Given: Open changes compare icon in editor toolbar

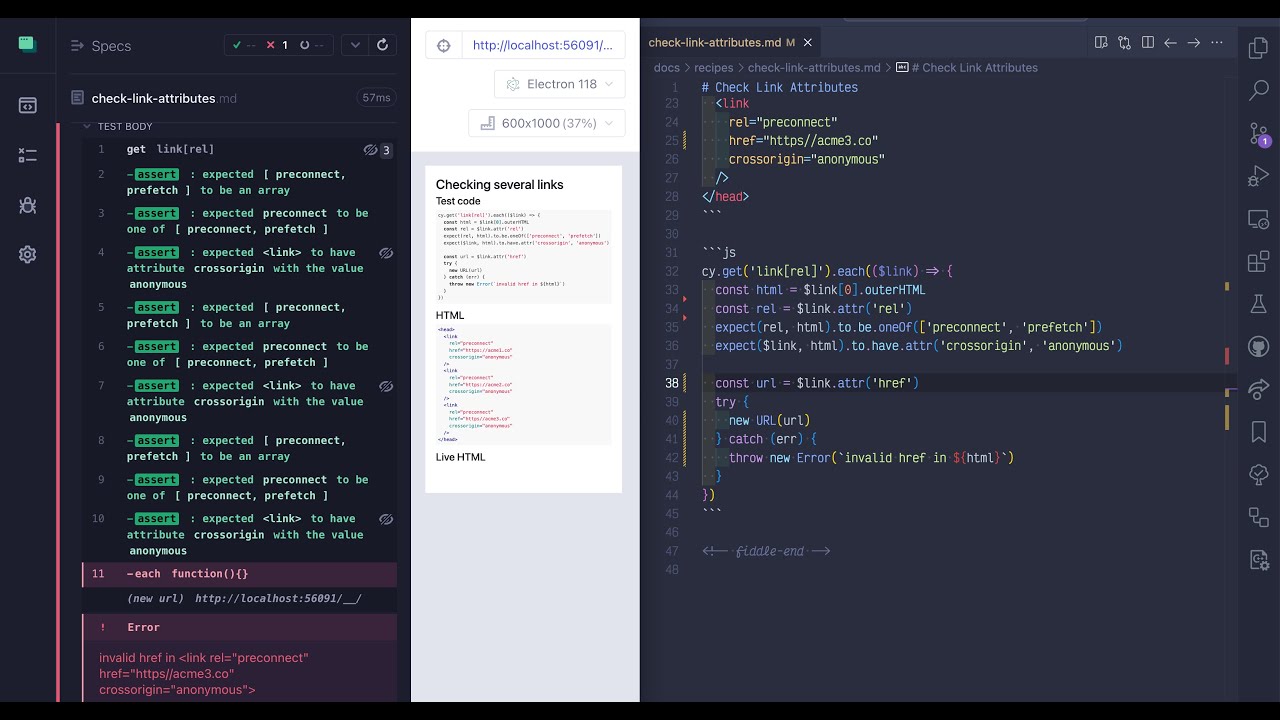Looking at the screenshot, I should [x=1124, y=43].
